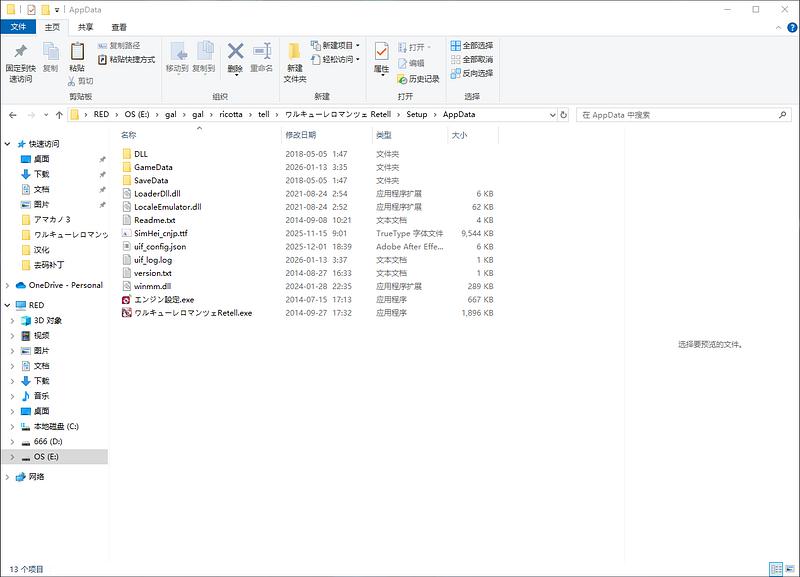
Task: Click the red X 删除 icon
Action: click(x=235, y=52)
